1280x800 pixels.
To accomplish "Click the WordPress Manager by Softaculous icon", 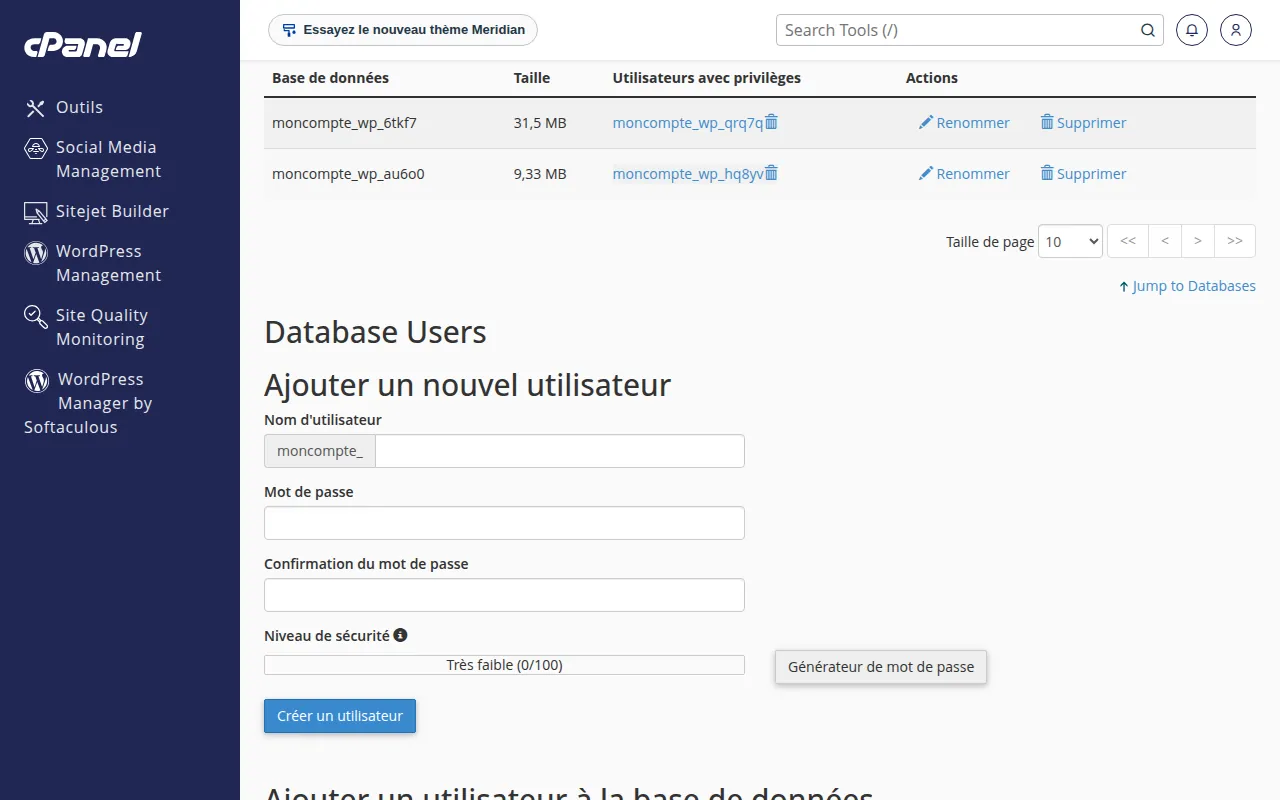I will (37, 380).
